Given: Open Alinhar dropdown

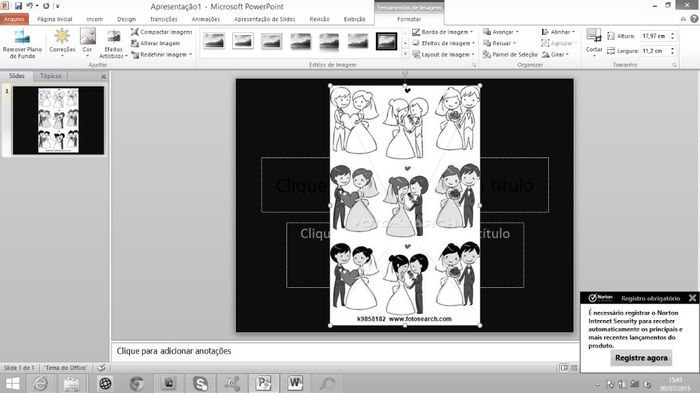Looking at the screenshot, I should coord(558,32).
